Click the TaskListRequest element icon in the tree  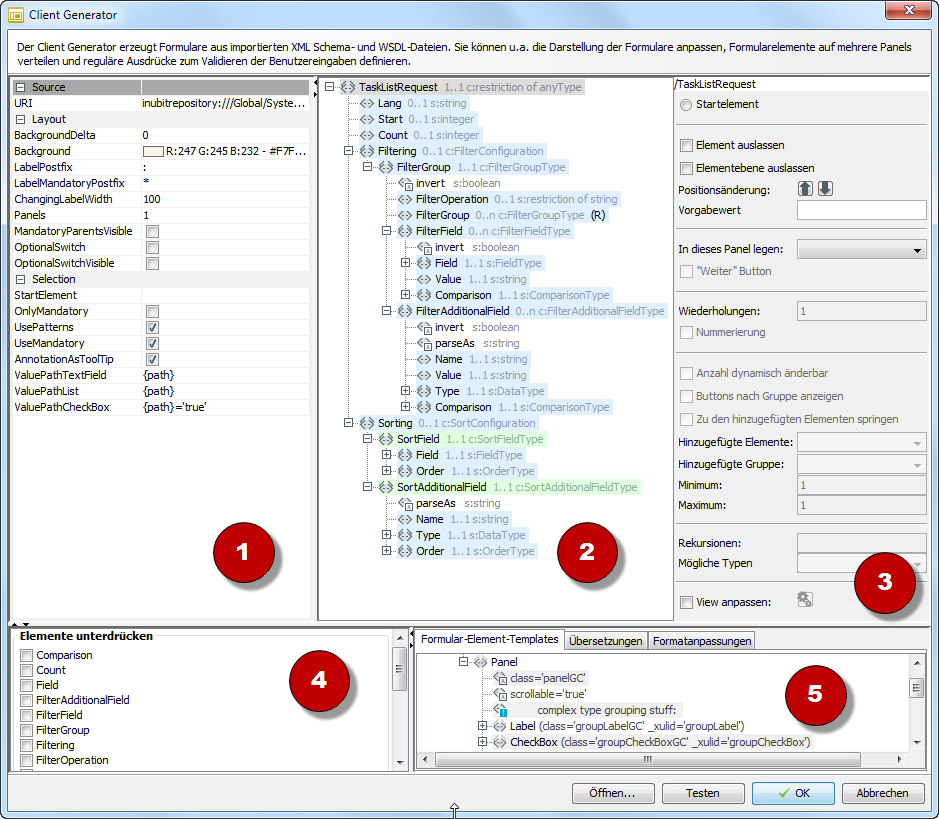click(349, 88)
